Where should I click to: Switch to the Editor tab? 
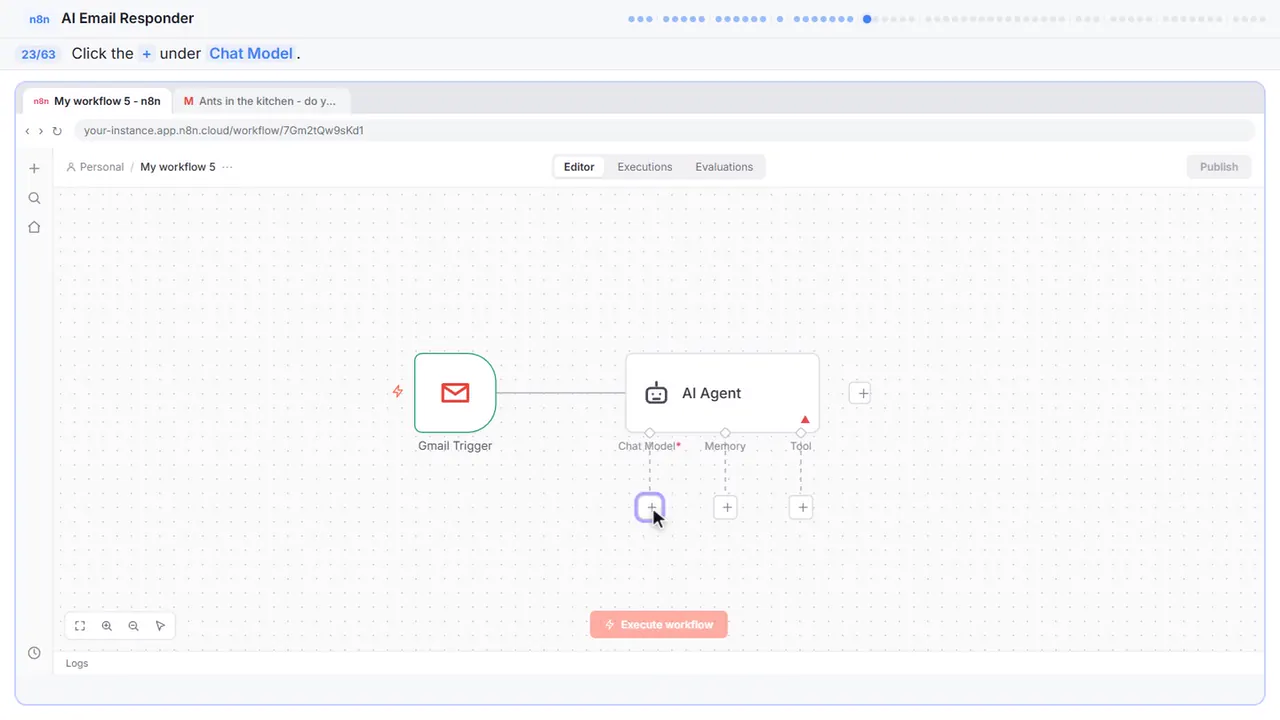(579, 167)
